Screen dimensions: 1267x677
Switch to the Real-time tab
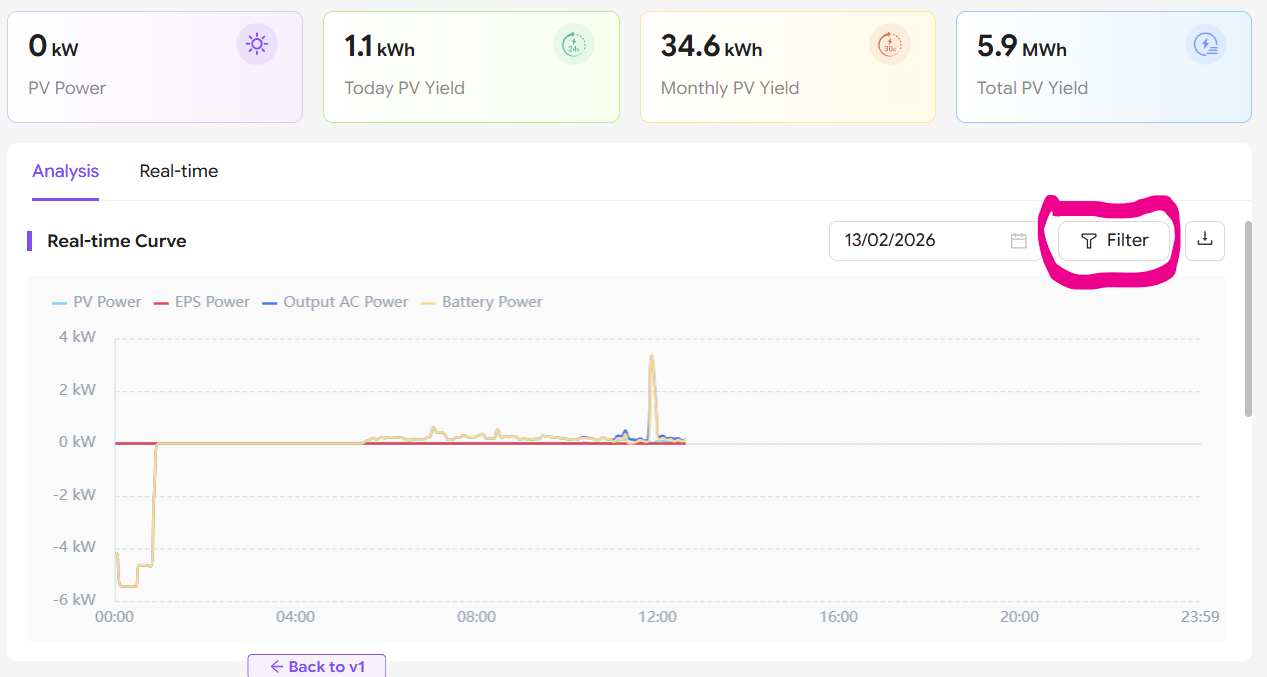coord(179,171)
